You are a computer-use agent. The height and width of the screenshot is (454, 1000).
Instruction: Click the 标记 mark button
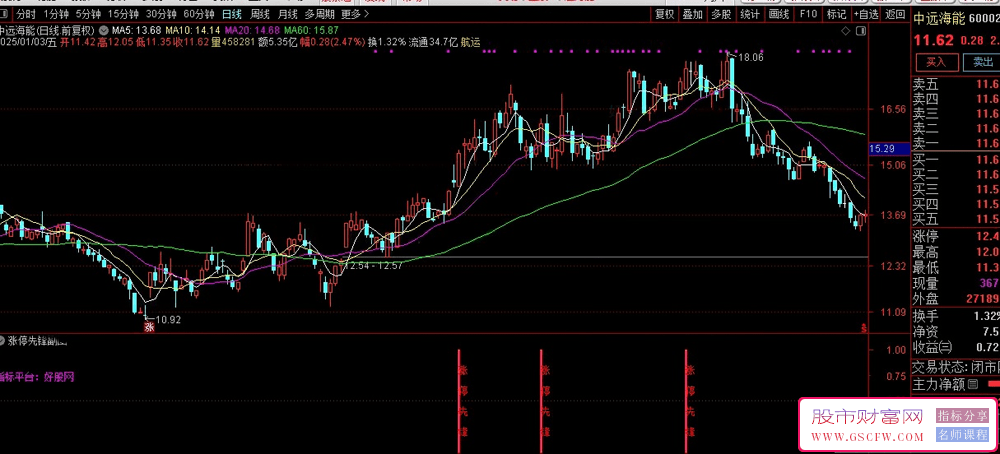click(836, 14)
